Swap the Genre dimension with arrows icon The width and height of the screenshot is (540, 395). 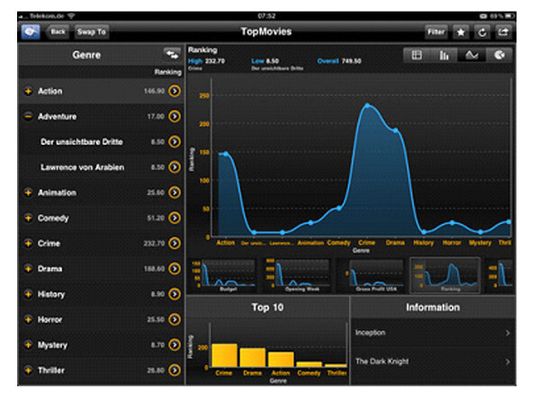[x=172, y=54]
